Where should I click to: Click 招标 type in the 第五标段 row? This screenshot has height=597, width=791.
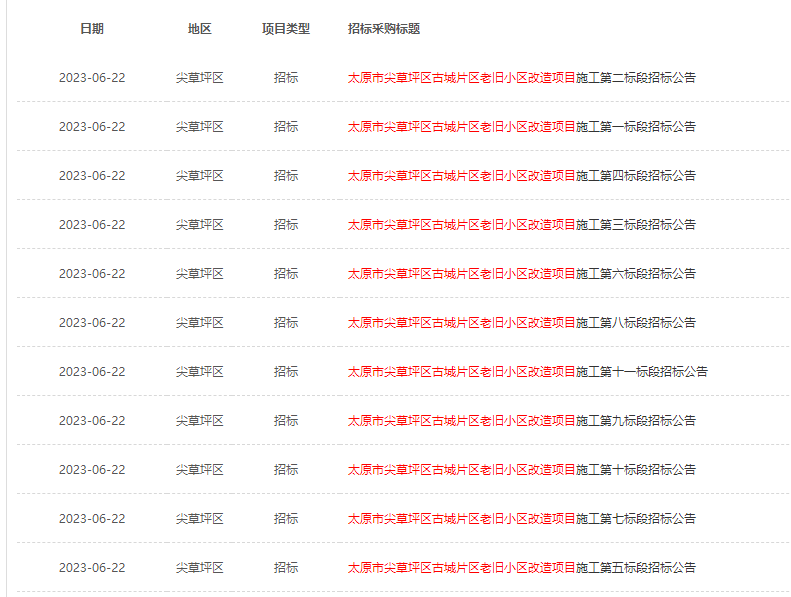286,567
